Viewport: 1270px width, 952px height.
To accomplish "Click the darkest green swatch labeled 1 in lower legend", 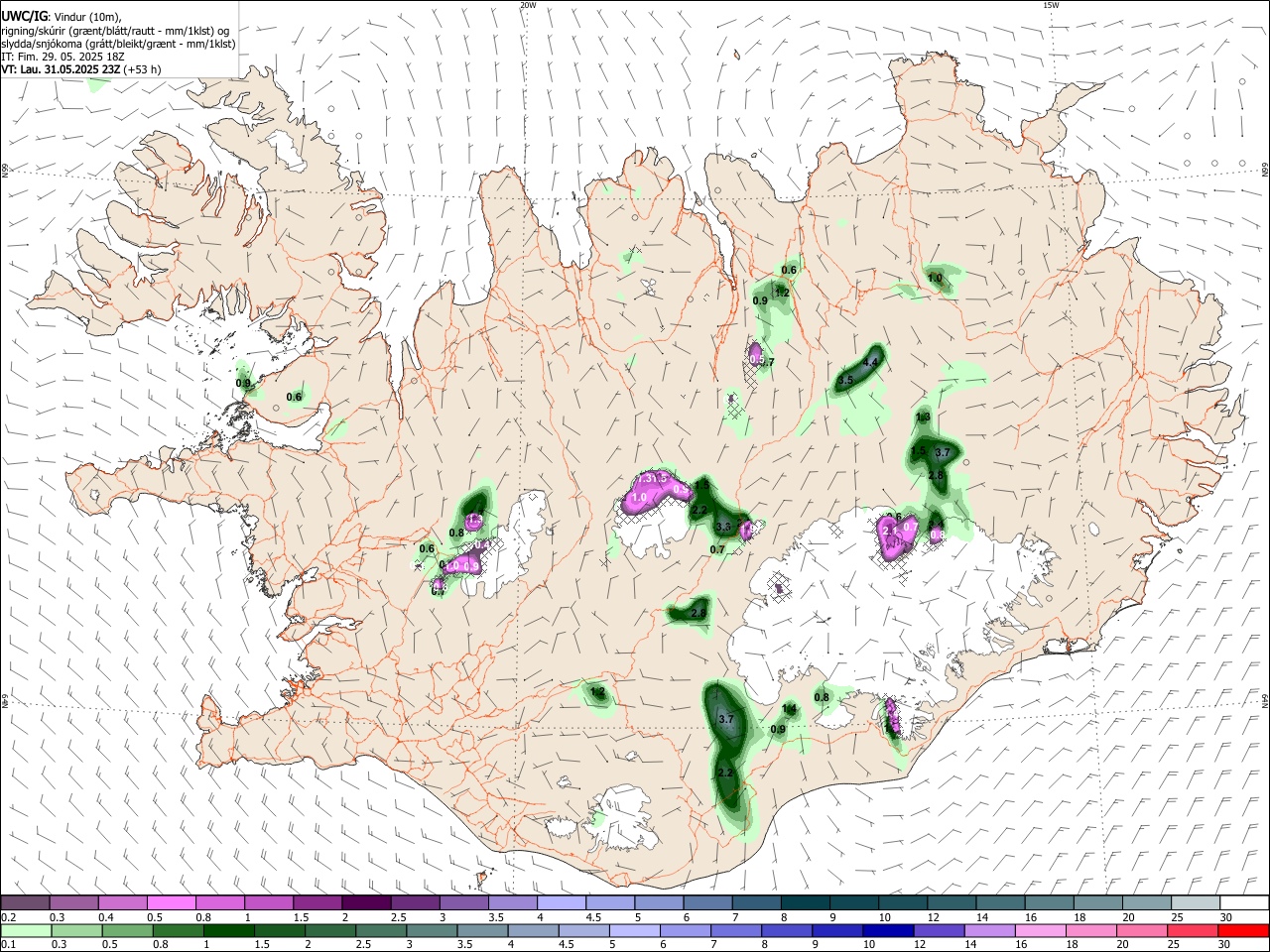I will (x=230, y=930).
